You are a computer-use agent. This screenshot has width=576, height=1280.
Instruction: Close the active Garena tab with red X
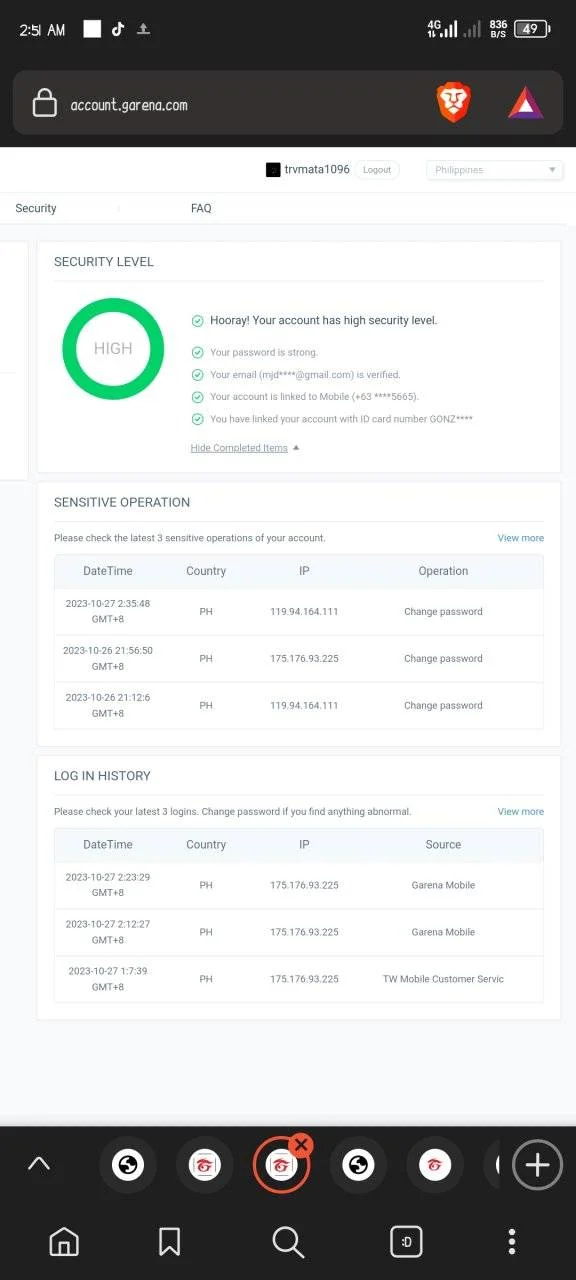301,1144
